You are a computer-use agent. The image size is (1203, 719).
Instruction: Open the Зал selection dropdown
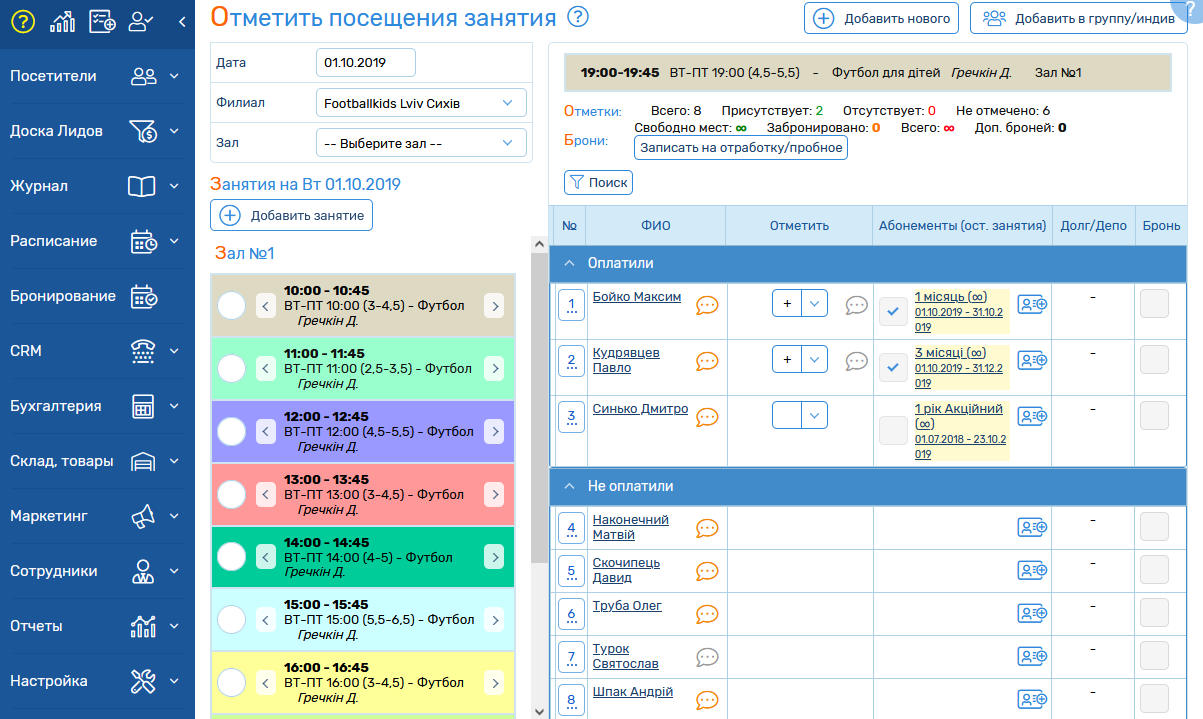click(421, 143)
